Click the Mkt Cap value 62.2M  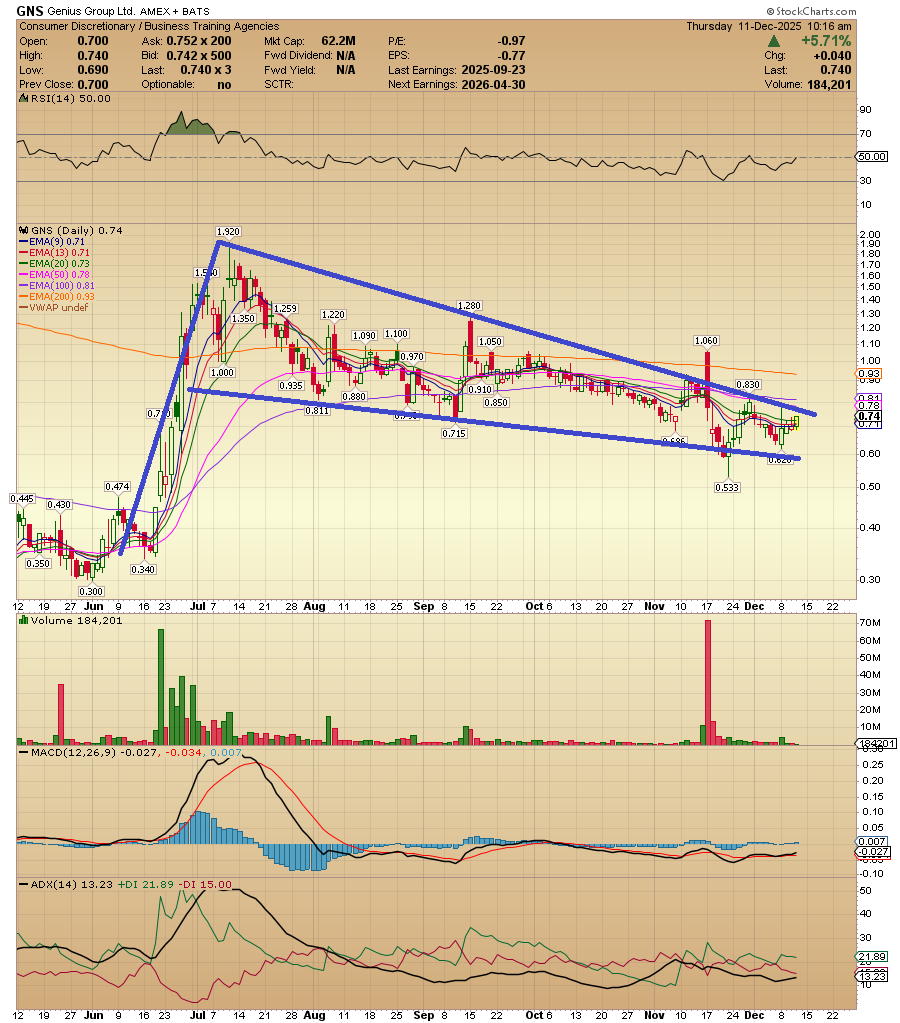tap(338, 40)
